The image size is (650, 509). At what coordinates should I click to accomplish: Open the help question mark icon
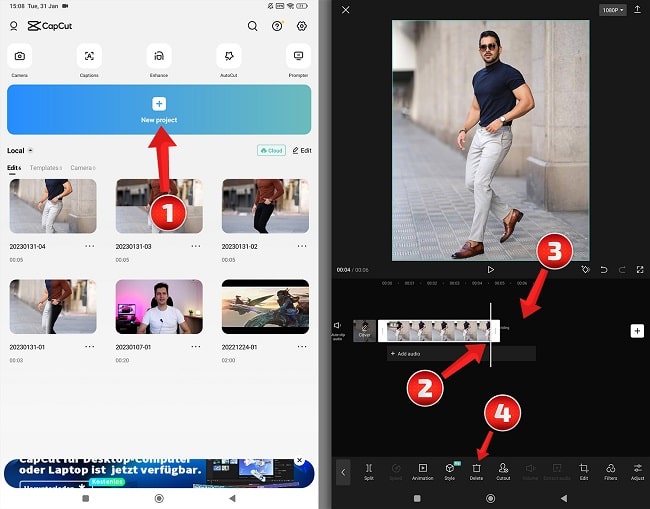tap(277, 26)
